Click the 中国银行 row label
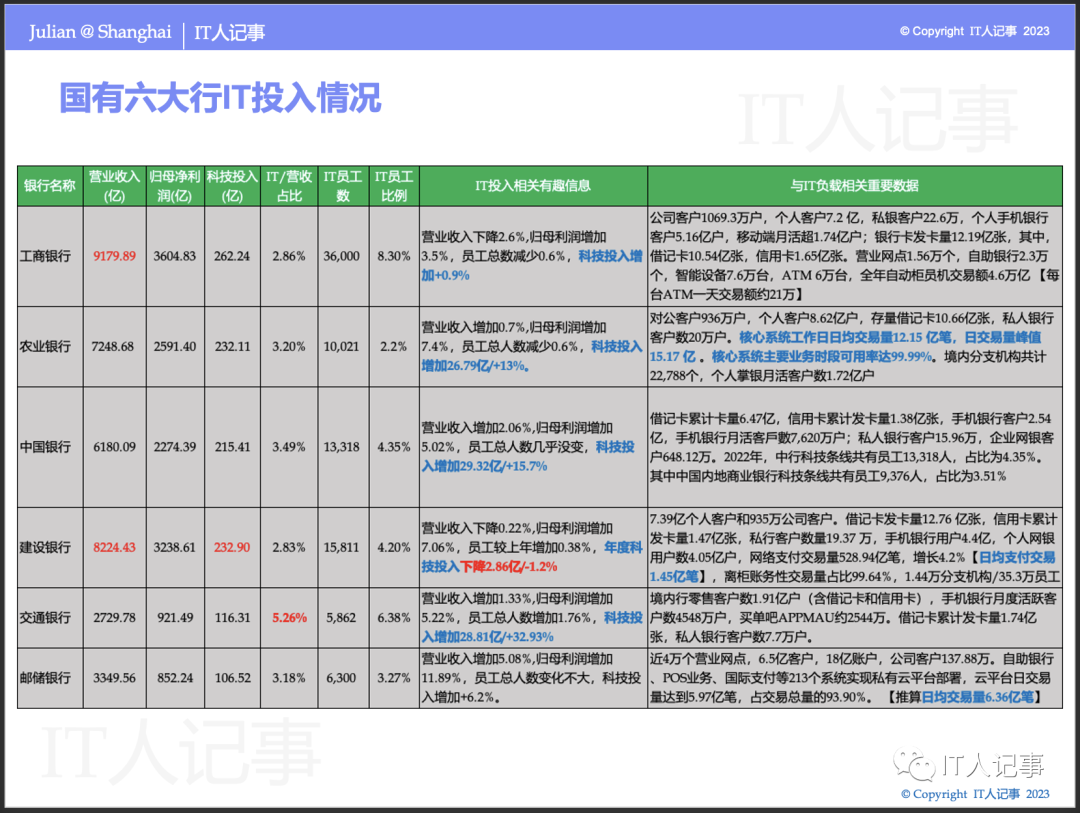Viewport: 1080px width, 813px height. pyautogui.click(x=45, y=447)
